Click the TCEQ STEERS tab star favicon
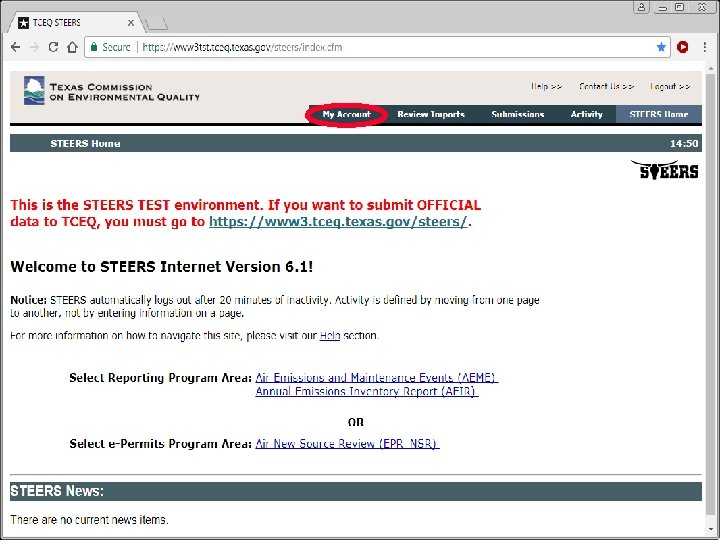 (x=23, y=23)
